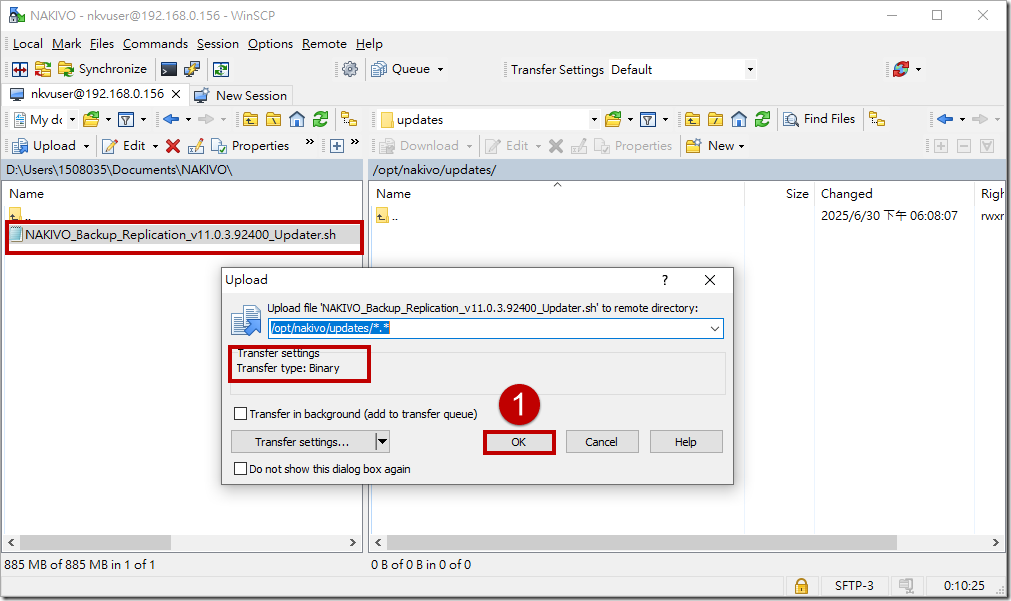Click the red X delete icon in local toolbar
Screen dimensions: 1011x601
pos(172,146)
